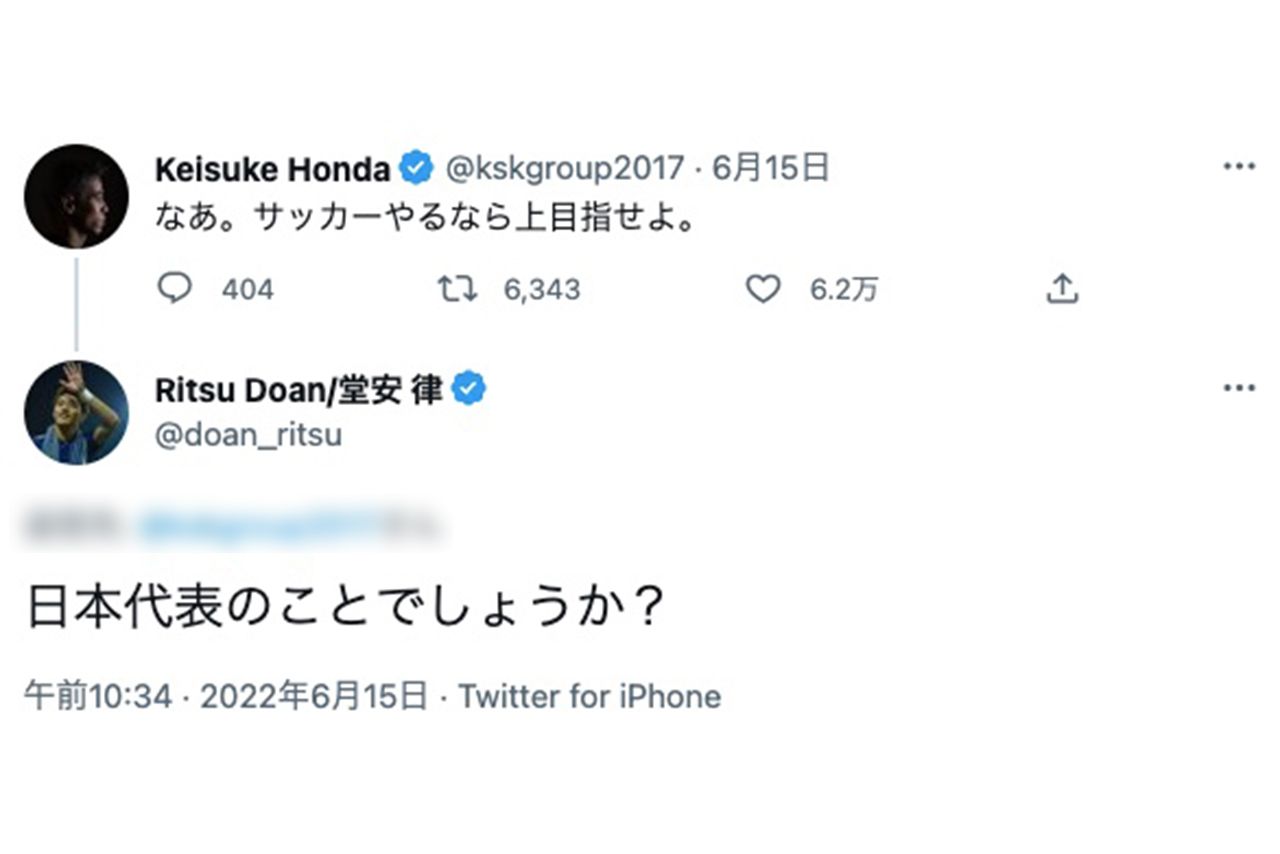Click Keisuke Honda's display name
Screen dimensions: 1280x854
coord(275,169)
